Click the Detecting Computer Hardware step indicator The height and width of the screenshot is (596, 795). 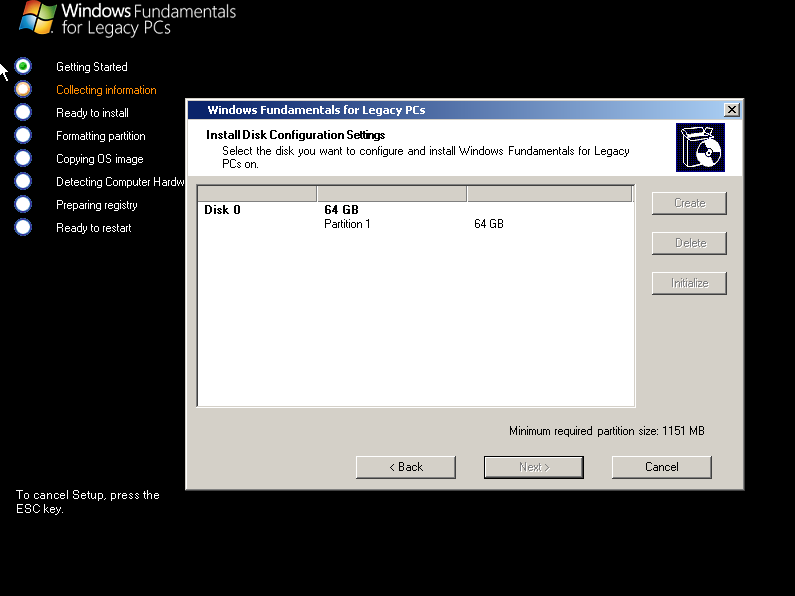(x=23, y=181)
